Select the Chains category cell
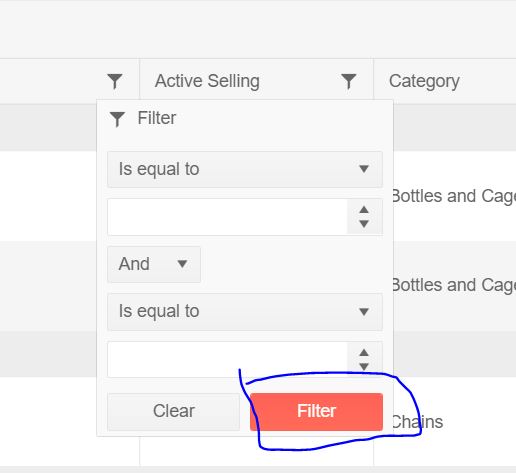Viewport: 516px width, 473px height. (417, 422)
